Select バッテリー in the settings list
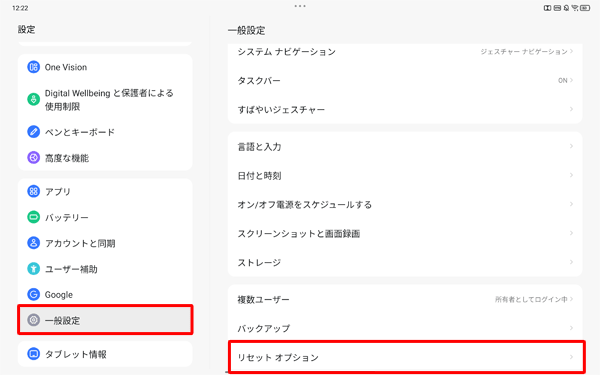This screenshot has height=375, width=600. [105, 217]
